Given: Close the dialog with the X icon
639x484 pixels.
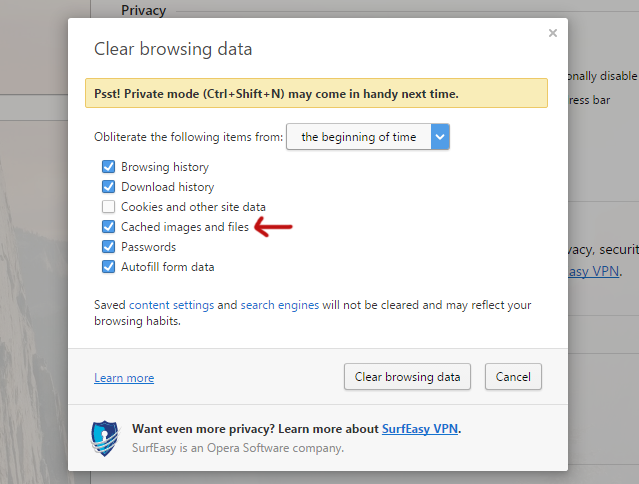Looking at the screenshot, I should click(x=553, y=33).
